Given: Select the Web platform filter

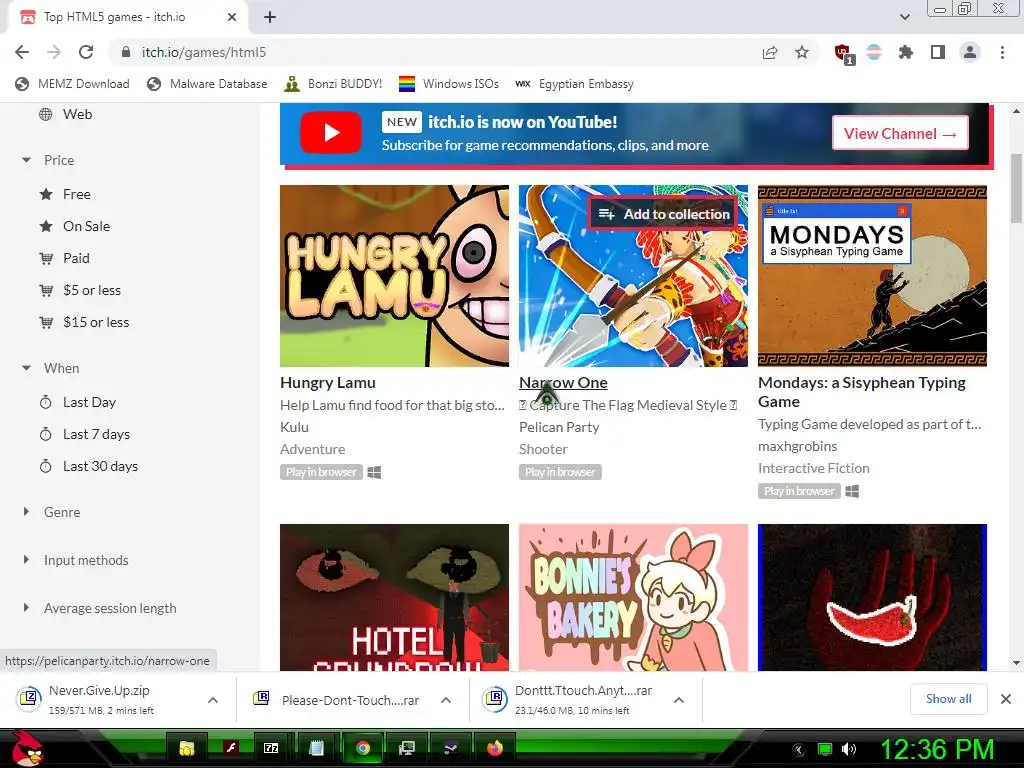Looking at the screenshot, I should coord(65,114).
